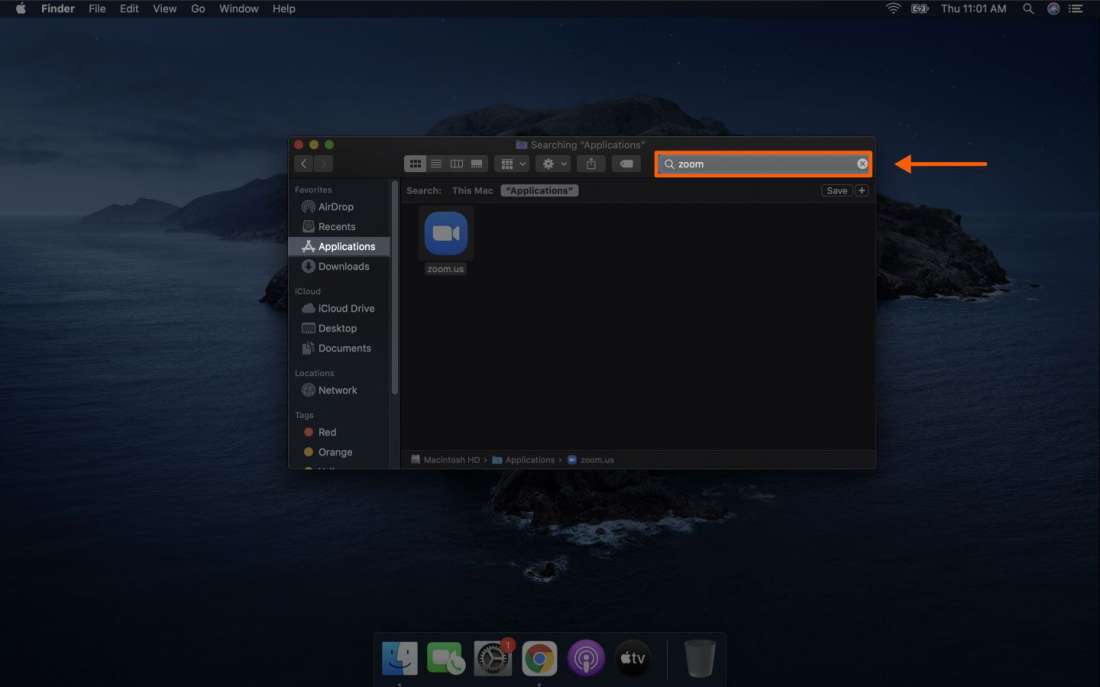Select icon view mode
1100x687 pixels.
(415, 163)
